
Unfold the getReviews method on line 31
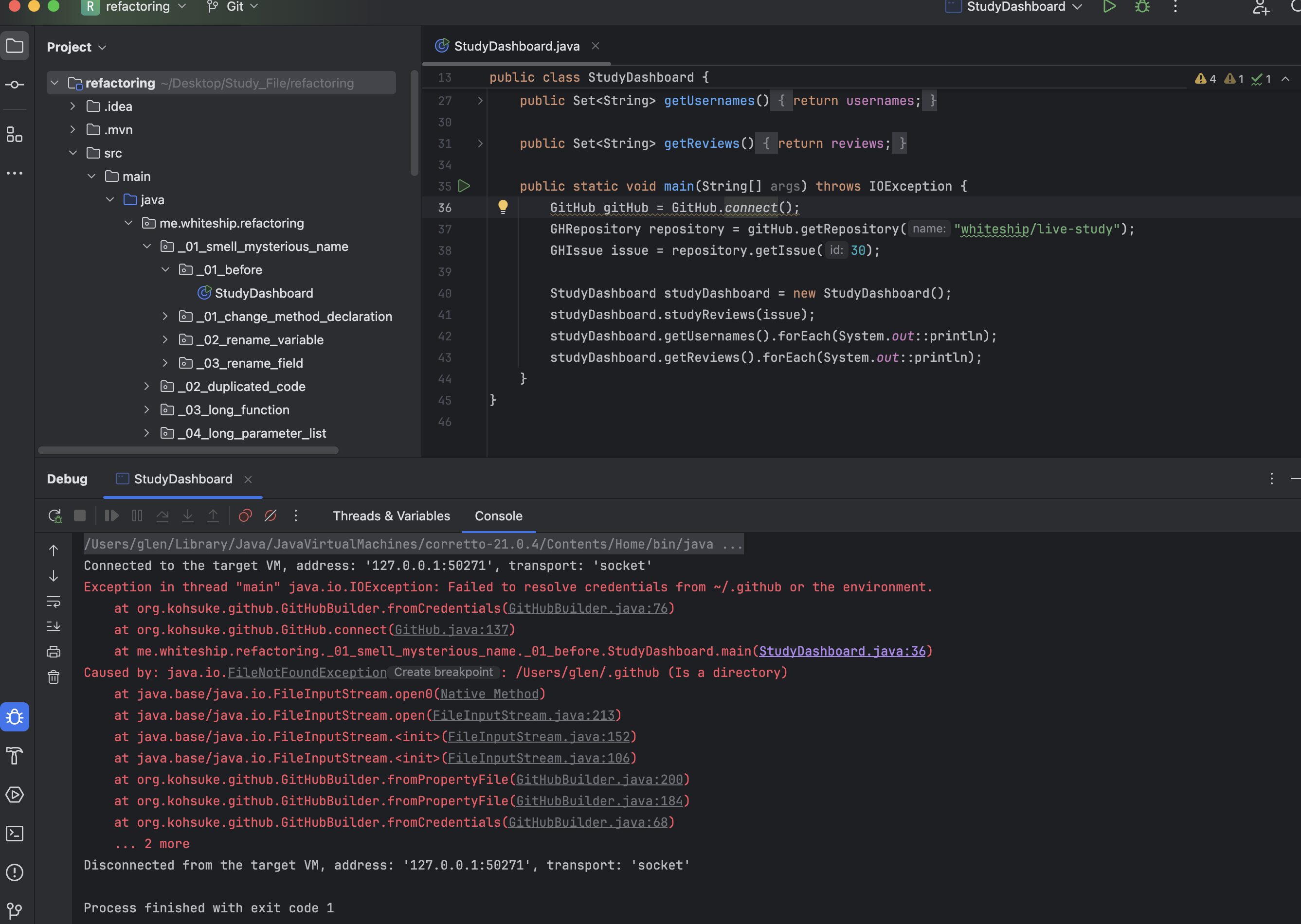[x=480, y=143]
